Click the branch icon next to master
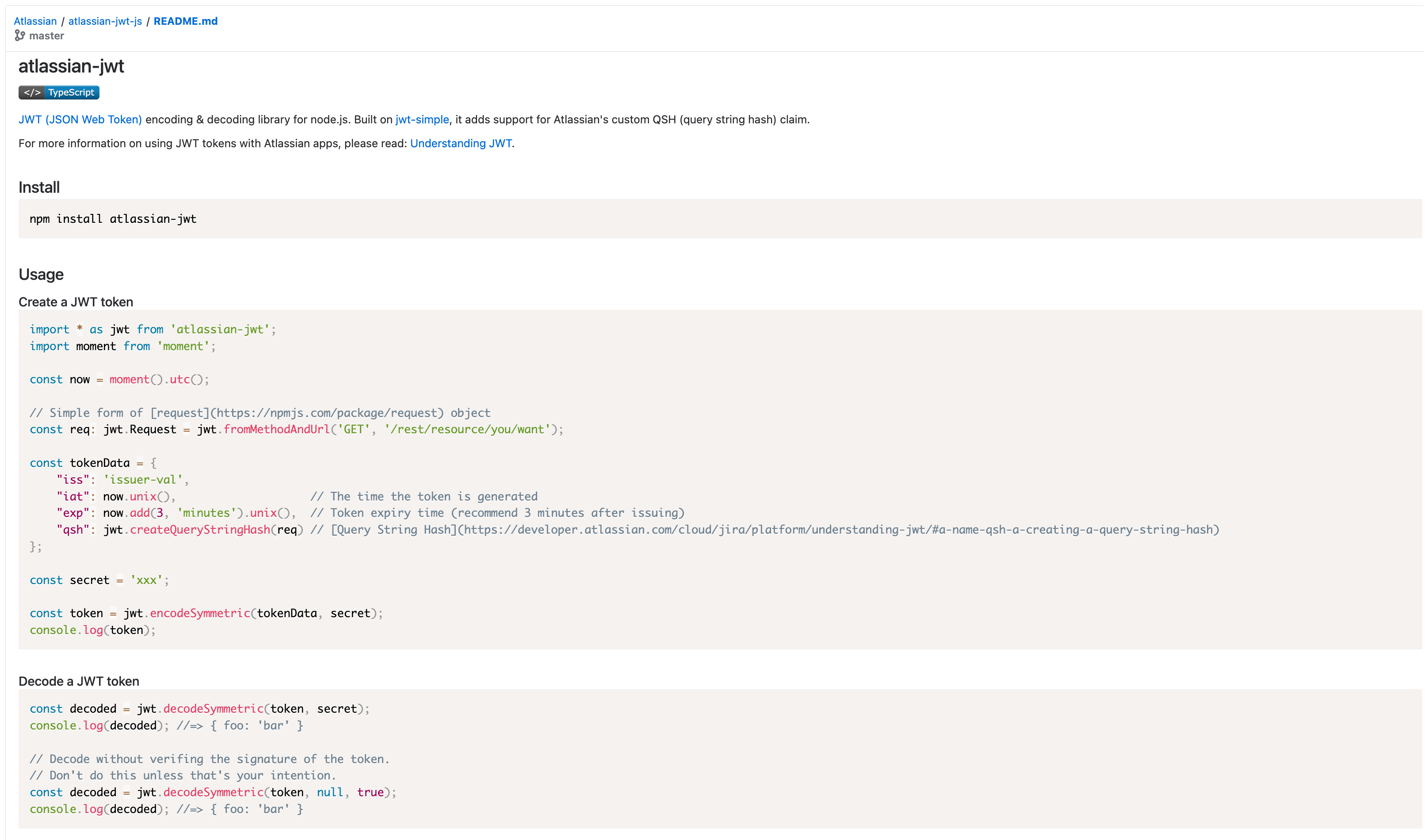This screenshot has width=1428, height=840. click(20, 35)
